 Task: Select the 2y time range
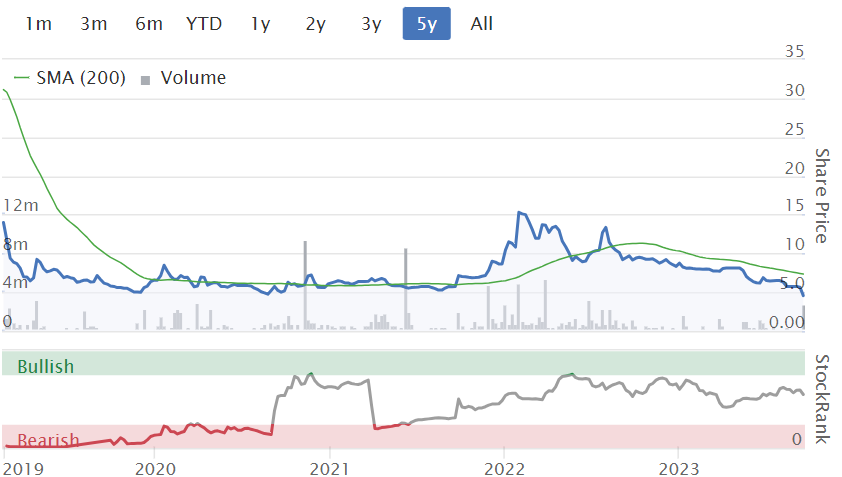click(316, 23)
